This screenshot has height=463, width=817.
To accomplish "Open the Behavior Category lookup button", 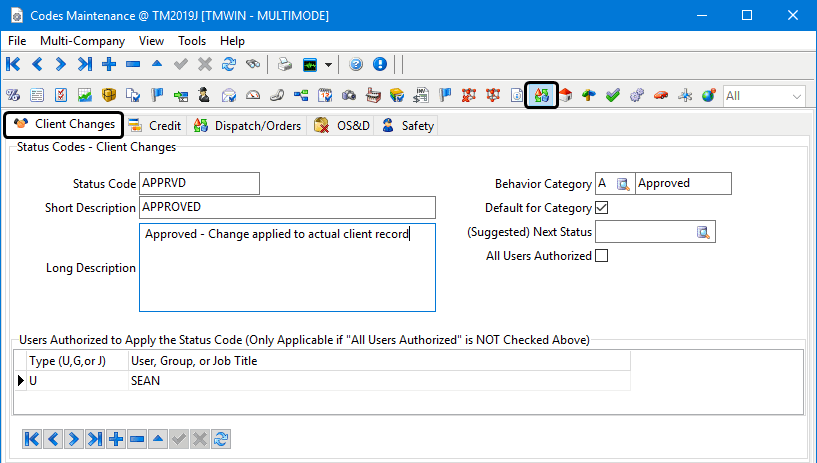I will 624,184.
